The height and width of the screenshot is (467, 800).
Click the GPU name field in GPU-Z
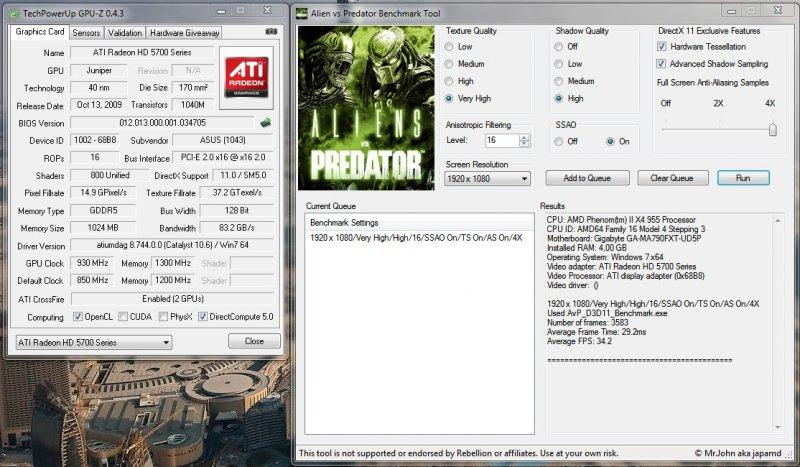coord(142,52)
